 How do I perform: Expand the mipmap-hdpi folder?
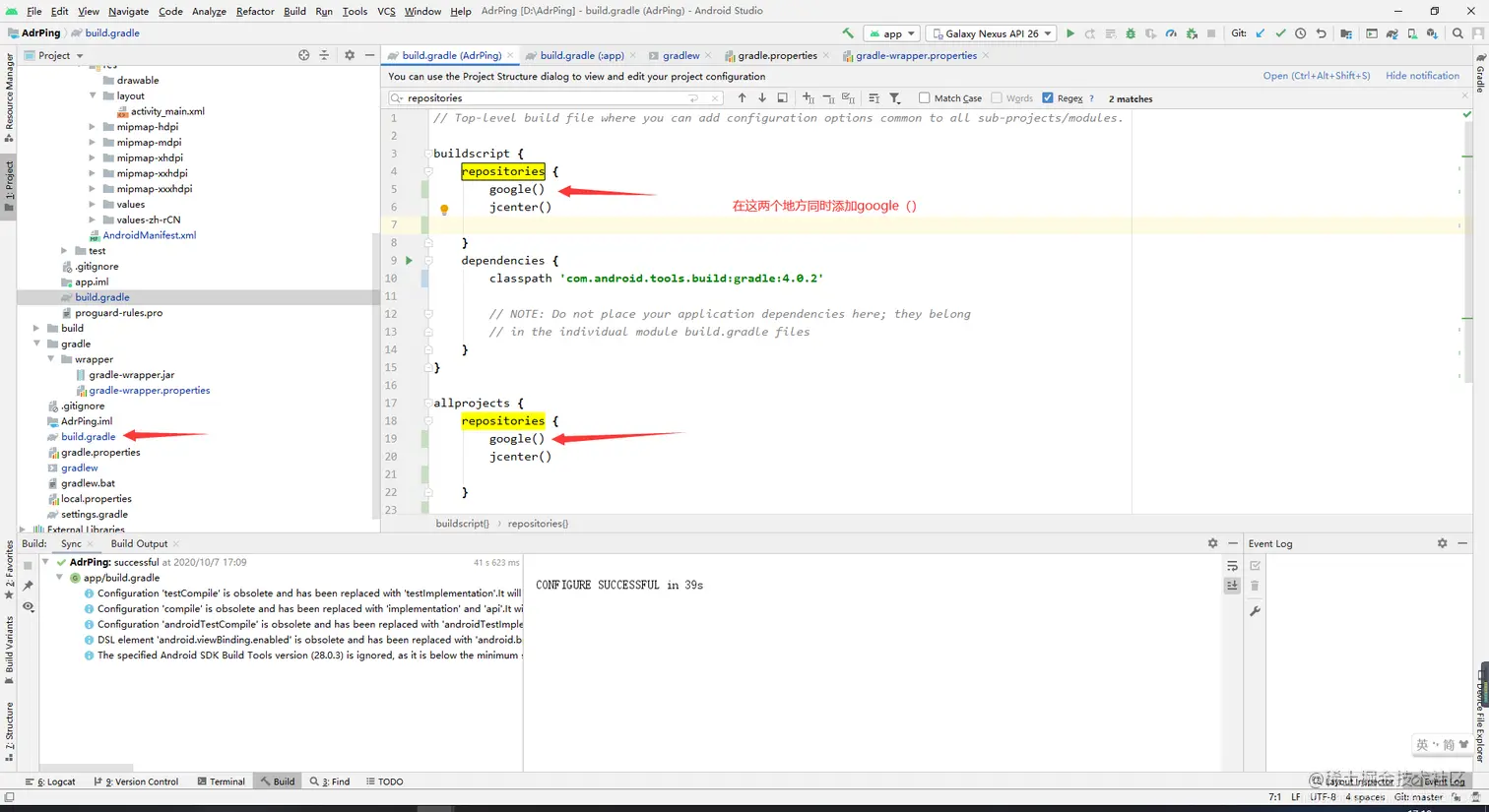click(93, 127)
